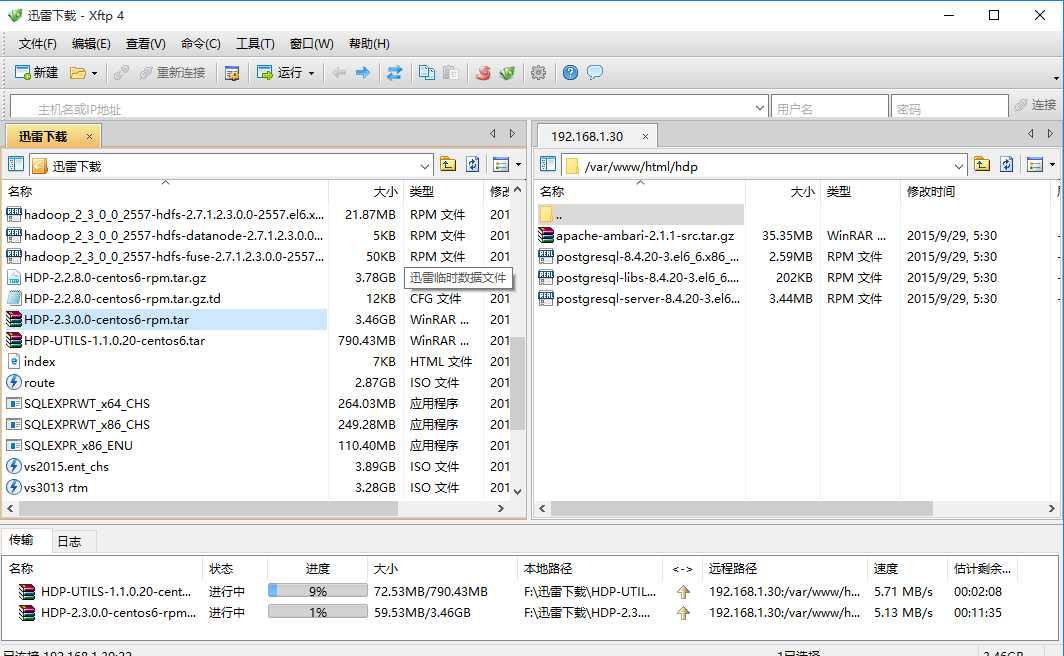Open the session properties icon in toolbar

pyautogui.click(x=232, y=73)
